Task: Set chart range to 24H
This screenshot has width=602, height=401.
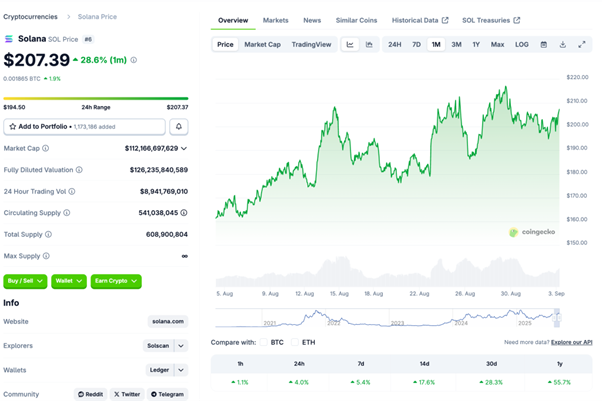Action: 395,45
